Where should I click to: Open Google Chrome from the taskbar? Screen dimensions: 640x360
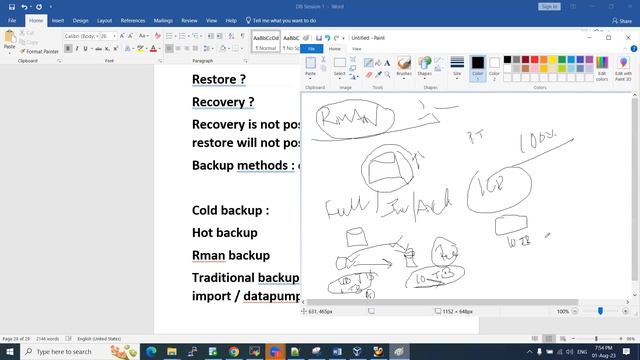point(234,351)
